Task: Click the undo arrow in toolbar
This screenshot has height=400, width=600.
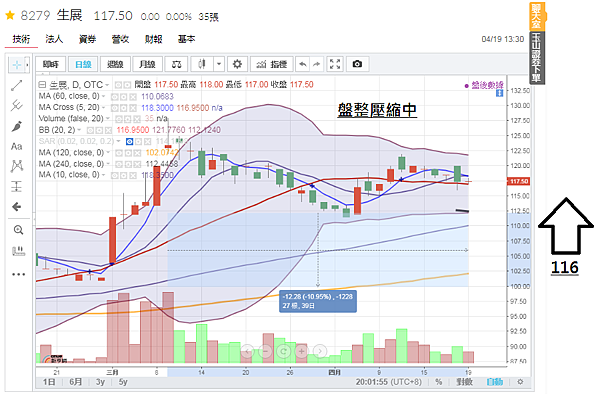Action: 303,64
